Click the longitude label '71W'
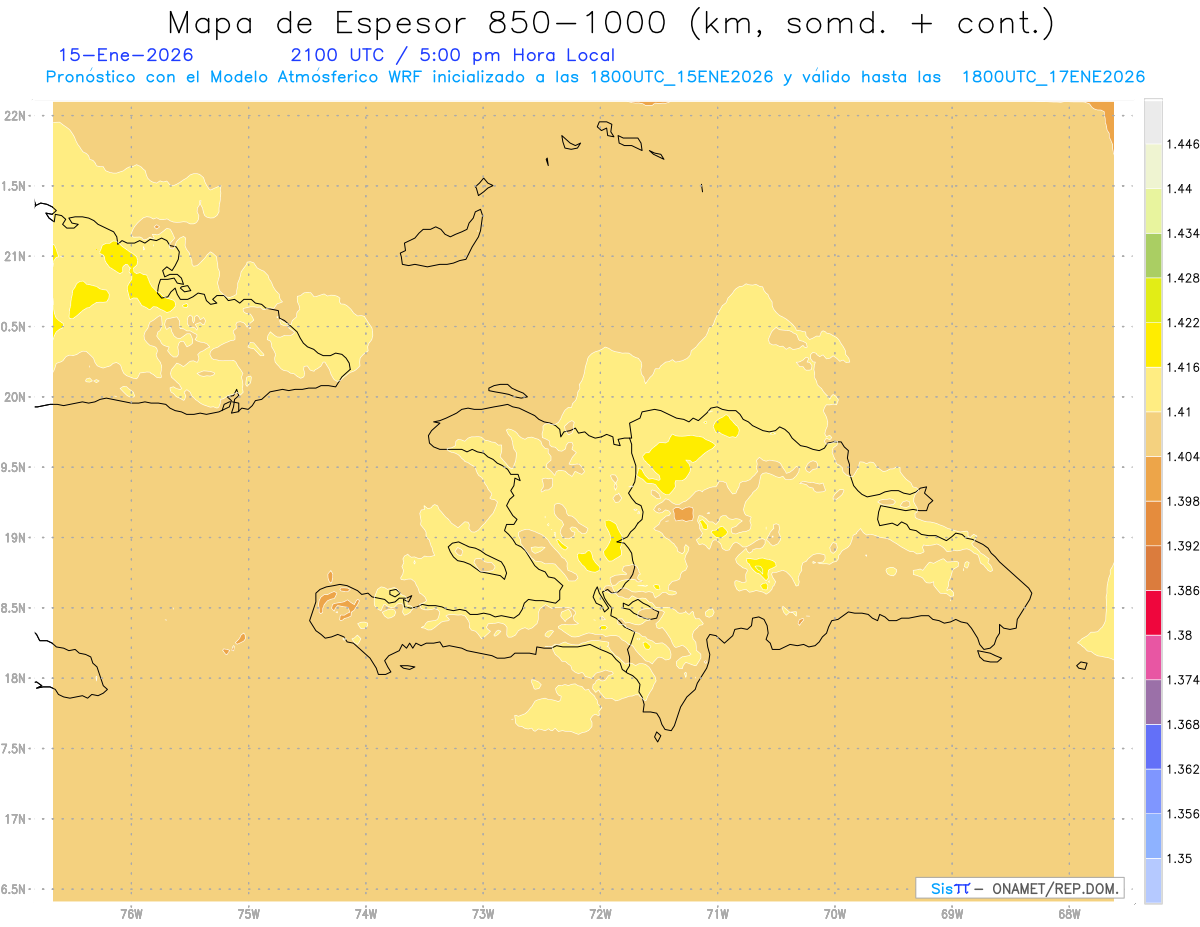The height and width of the screenshot is (927, 1200). click(717, 914)
